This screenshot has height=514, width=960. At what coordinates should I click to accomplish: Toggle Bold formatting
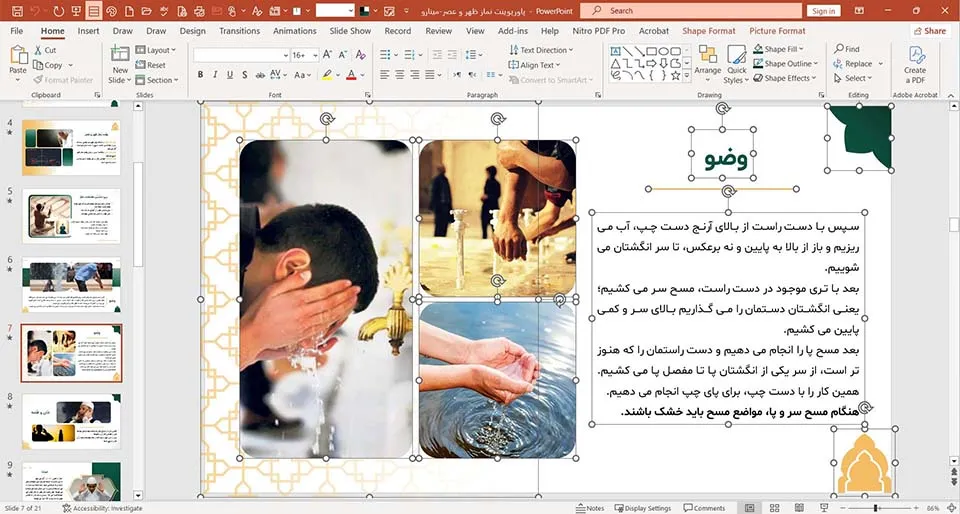coord(200,75)
